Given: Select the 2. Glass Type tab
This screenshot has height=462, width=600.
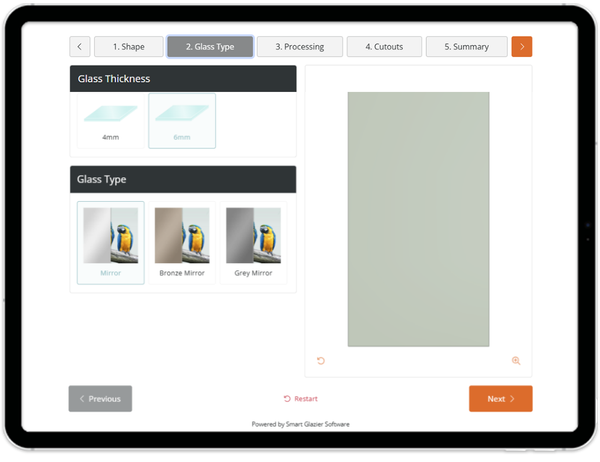Looking at the screenshot, I should click(210, 47).
